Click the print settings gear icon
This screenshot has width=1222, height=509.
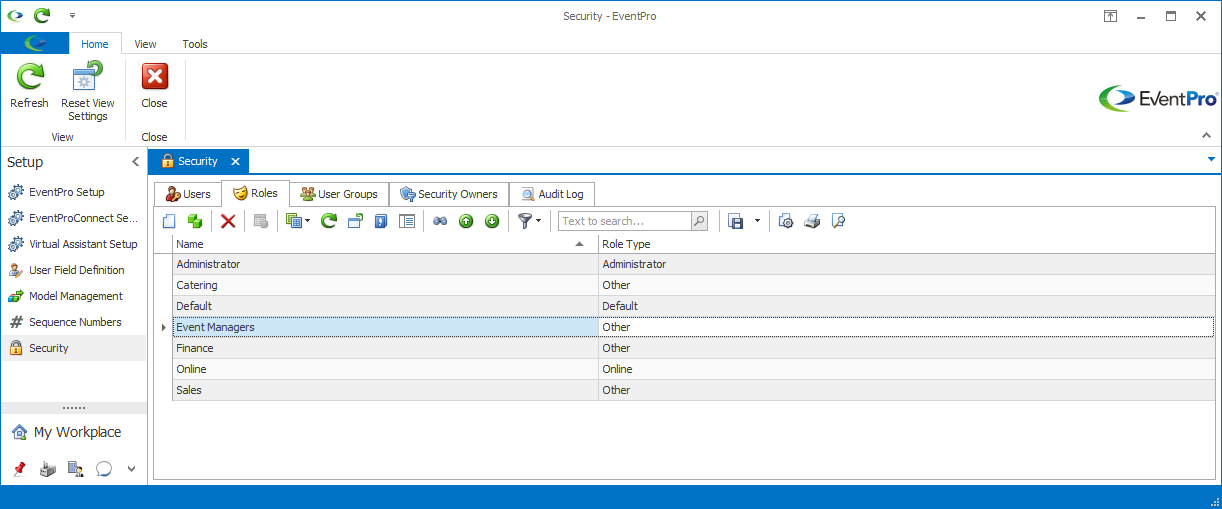point(786,221)
